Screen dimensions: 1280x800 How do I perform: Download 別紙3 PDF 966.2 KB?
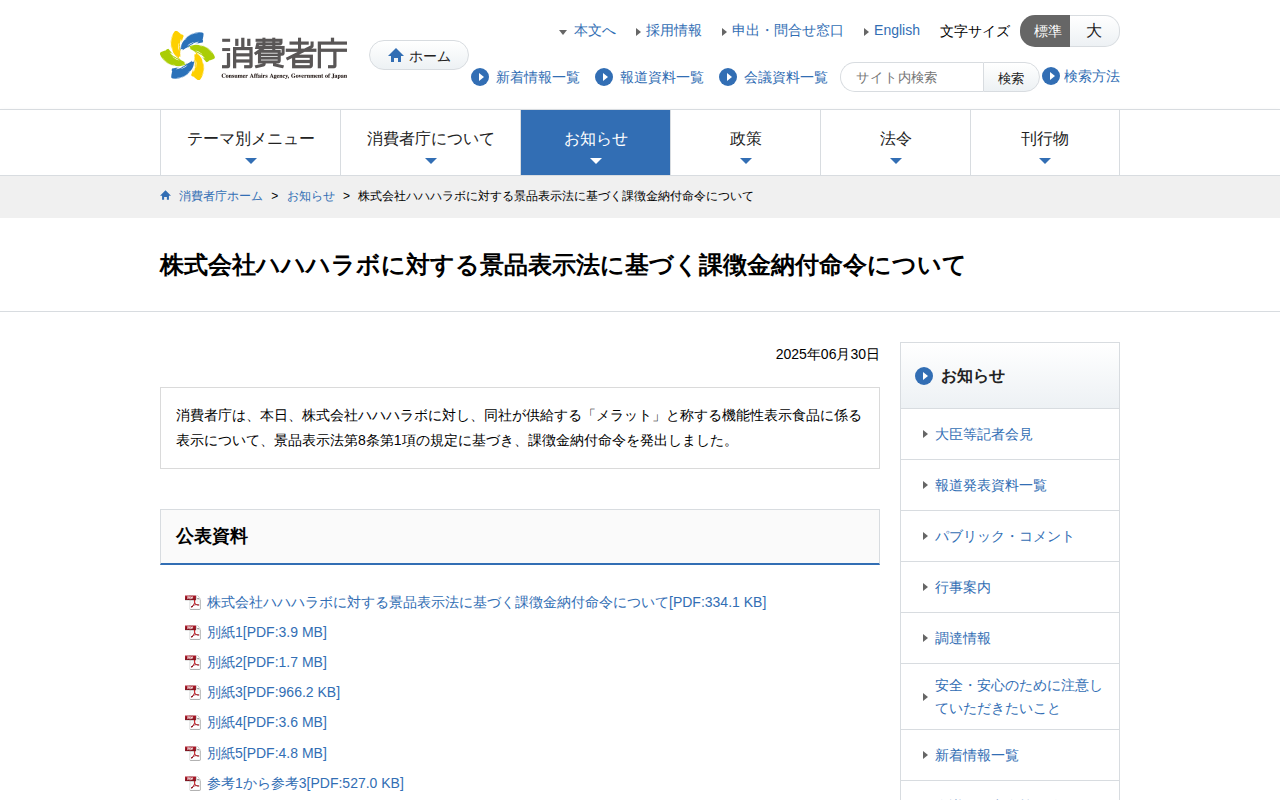[x=274, y=692]
